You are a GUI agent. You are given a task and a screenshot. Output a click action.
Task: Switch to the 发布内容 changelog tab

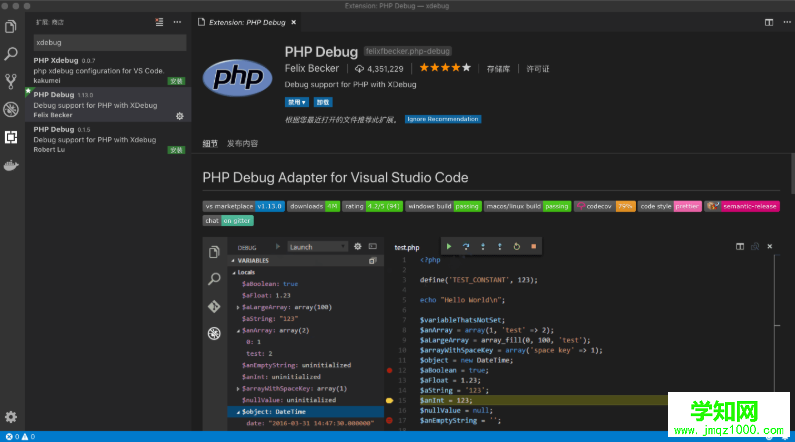point(242,143)
